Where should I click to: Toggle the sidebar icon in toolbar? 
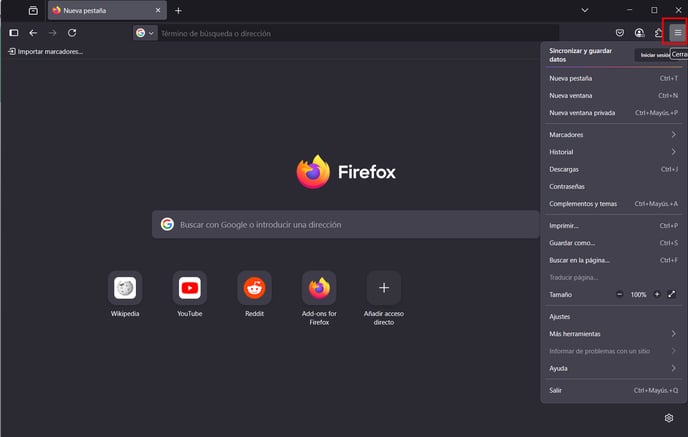tap(14, 33)
